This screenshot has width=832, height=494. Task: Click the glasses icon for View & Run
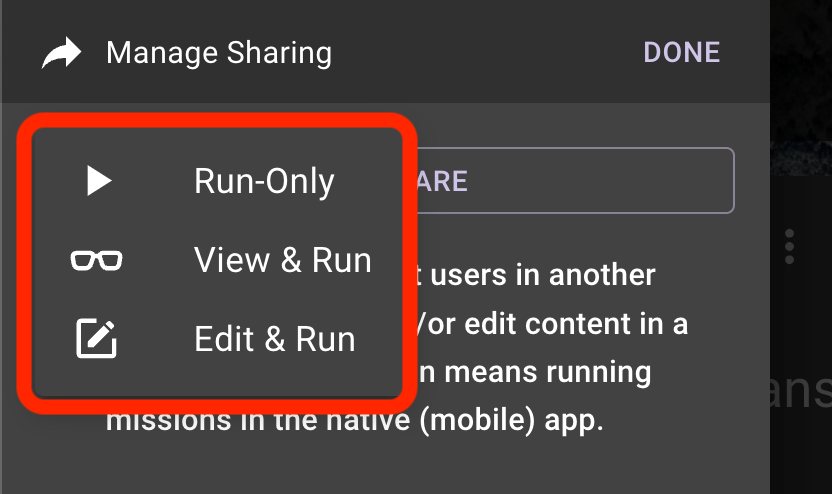[x=97, y=260]
